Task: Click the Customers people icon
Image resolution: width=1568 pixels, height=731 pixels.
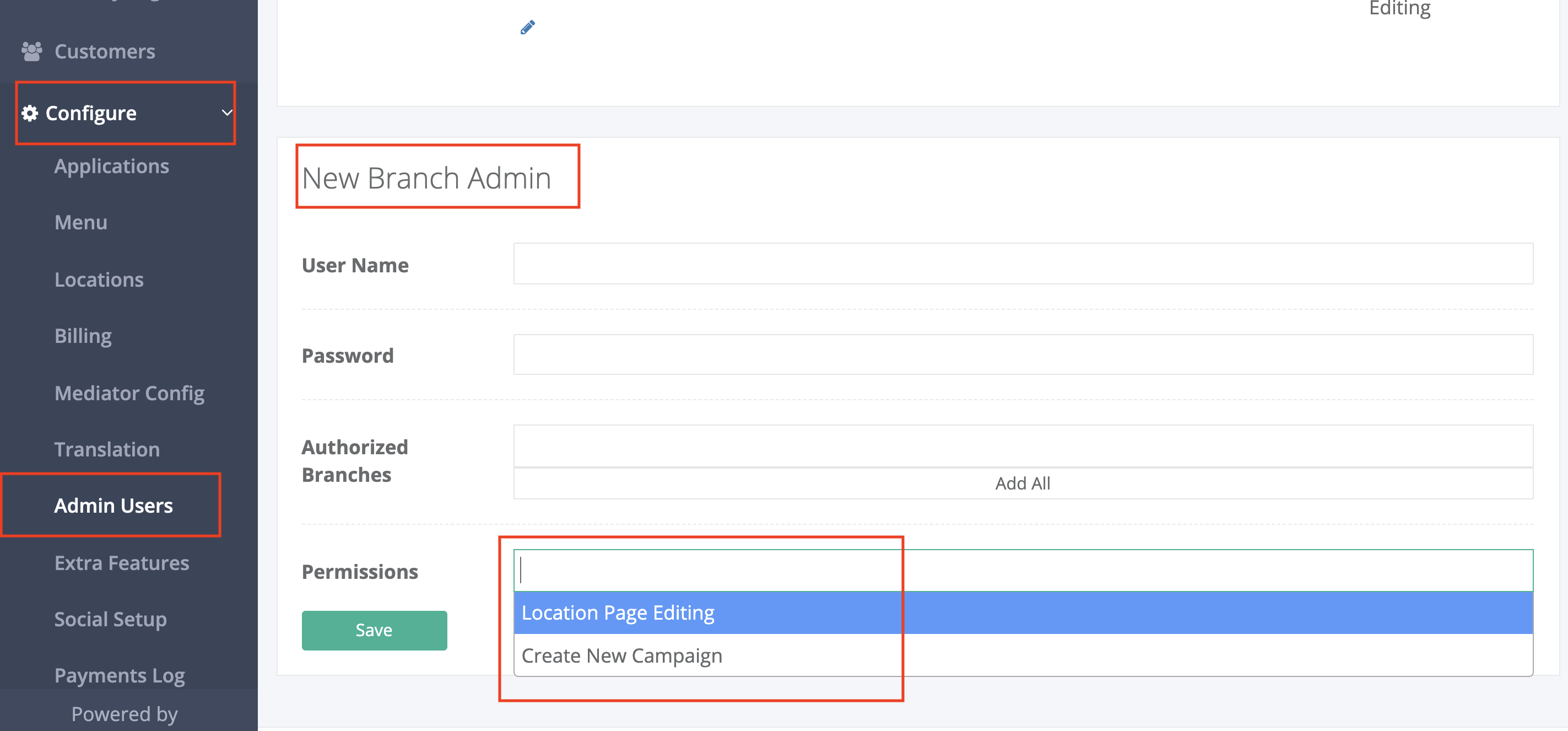Action: (31, 51)
